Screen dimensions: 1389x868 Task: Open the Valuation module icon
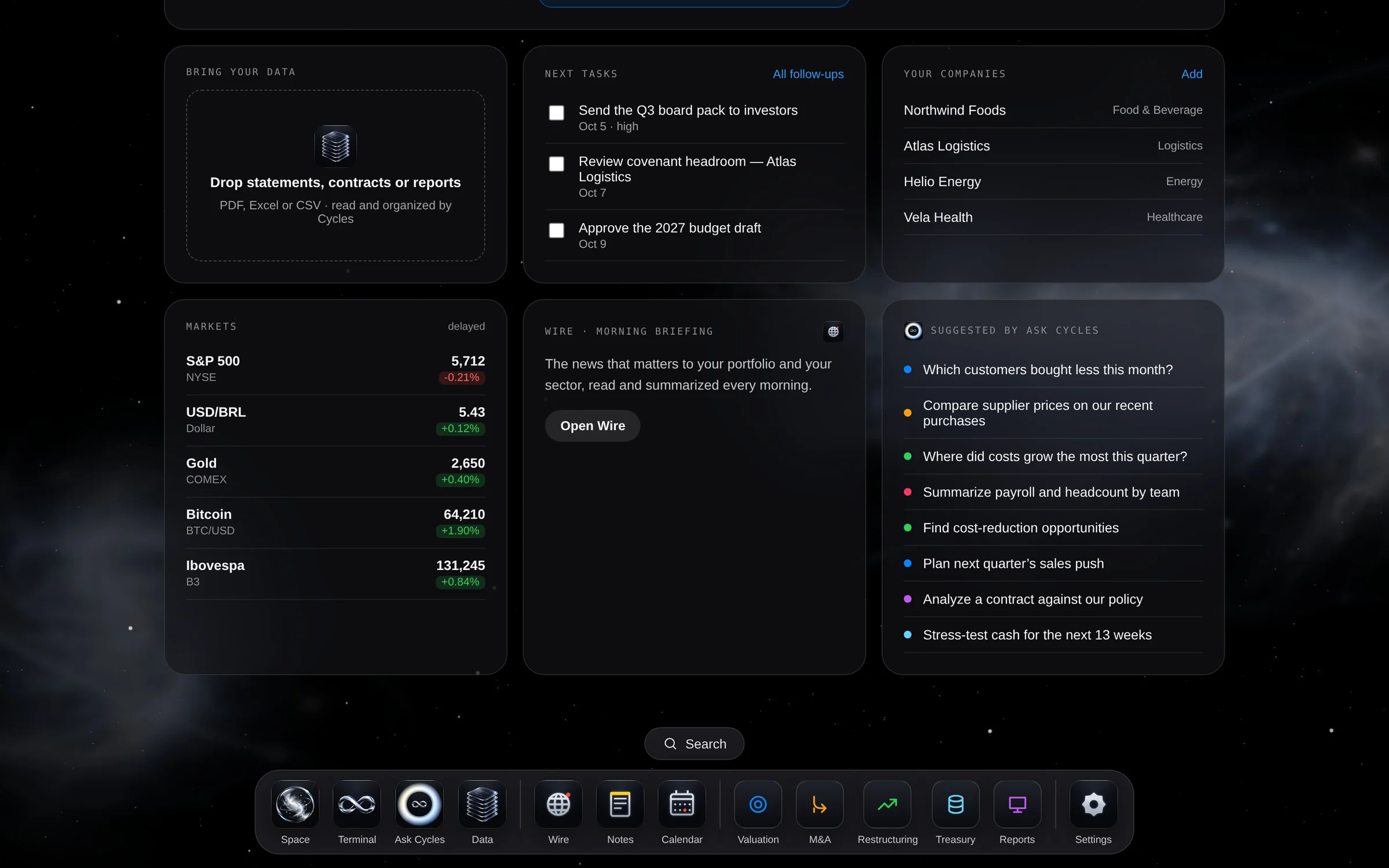coord(758,804)
